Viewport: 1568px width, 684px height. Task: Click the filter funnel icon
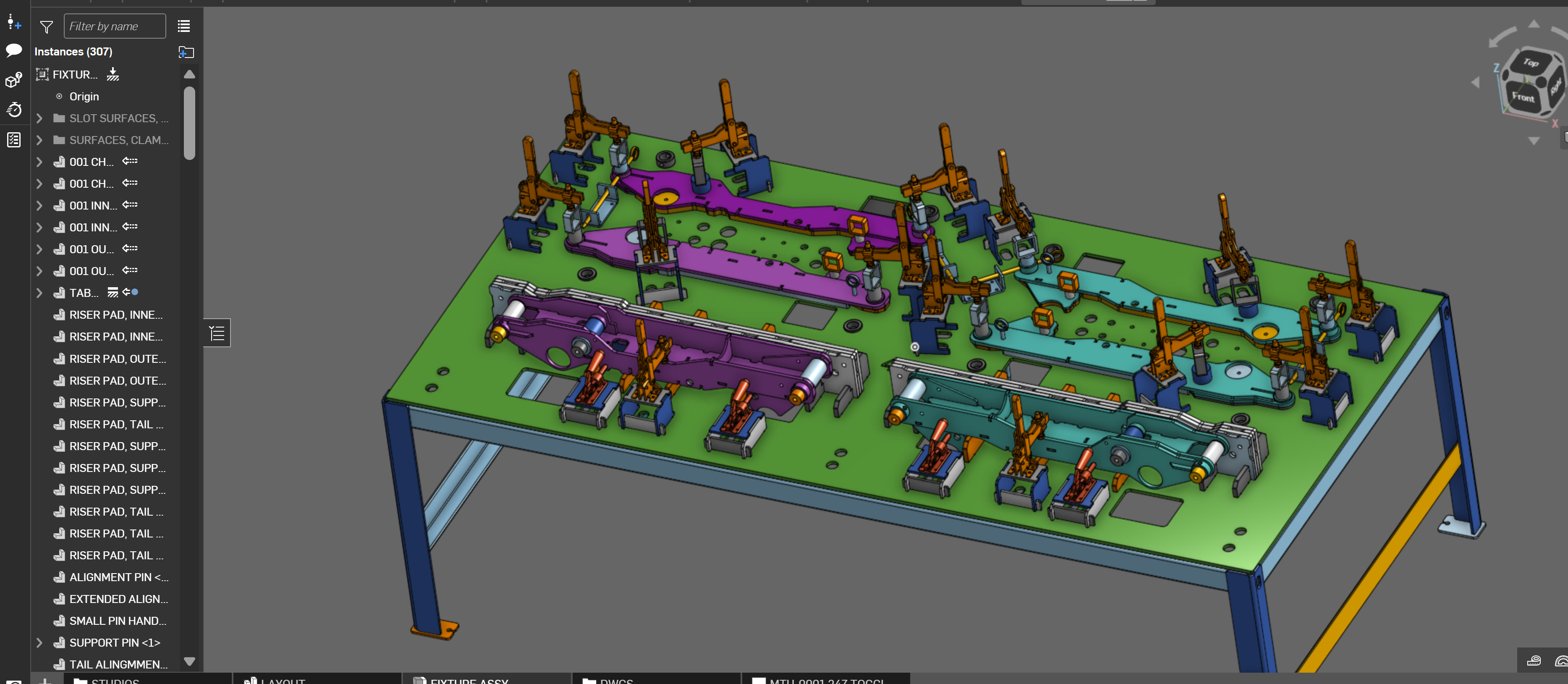[46, 27]
